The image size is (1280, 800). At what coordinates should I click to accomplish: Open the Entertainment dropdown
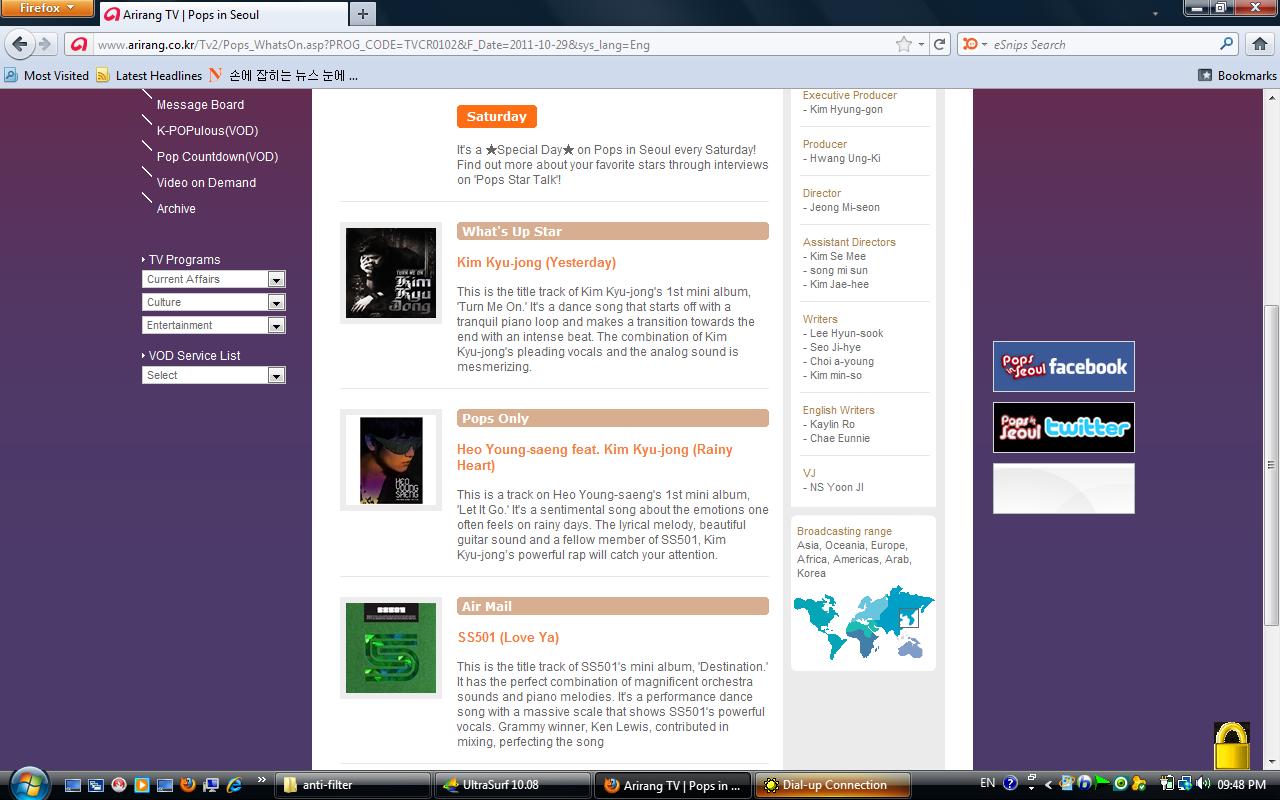(214, 325)
